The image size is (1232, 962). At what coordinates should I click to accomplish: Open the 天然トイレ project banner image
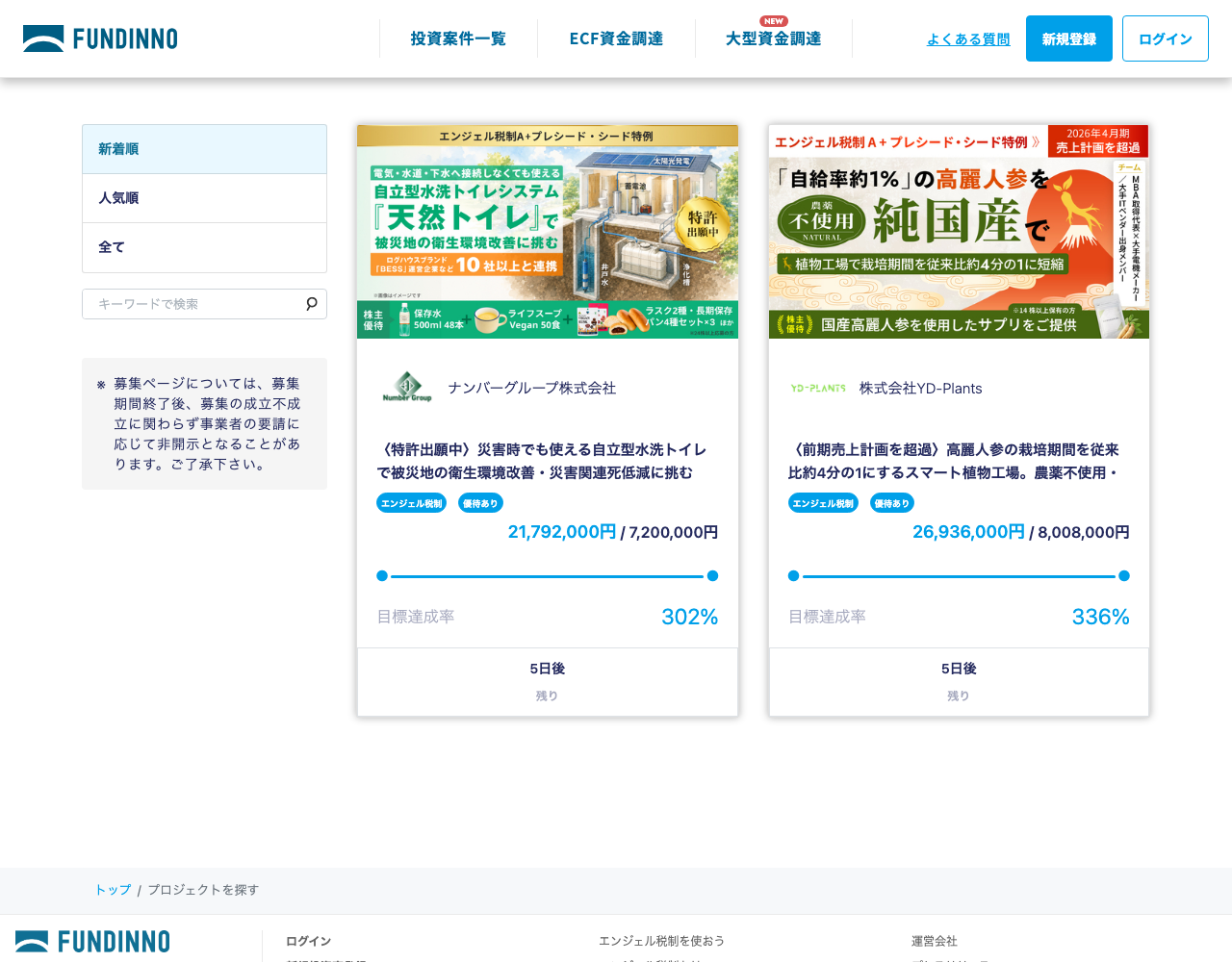(548, 232)
